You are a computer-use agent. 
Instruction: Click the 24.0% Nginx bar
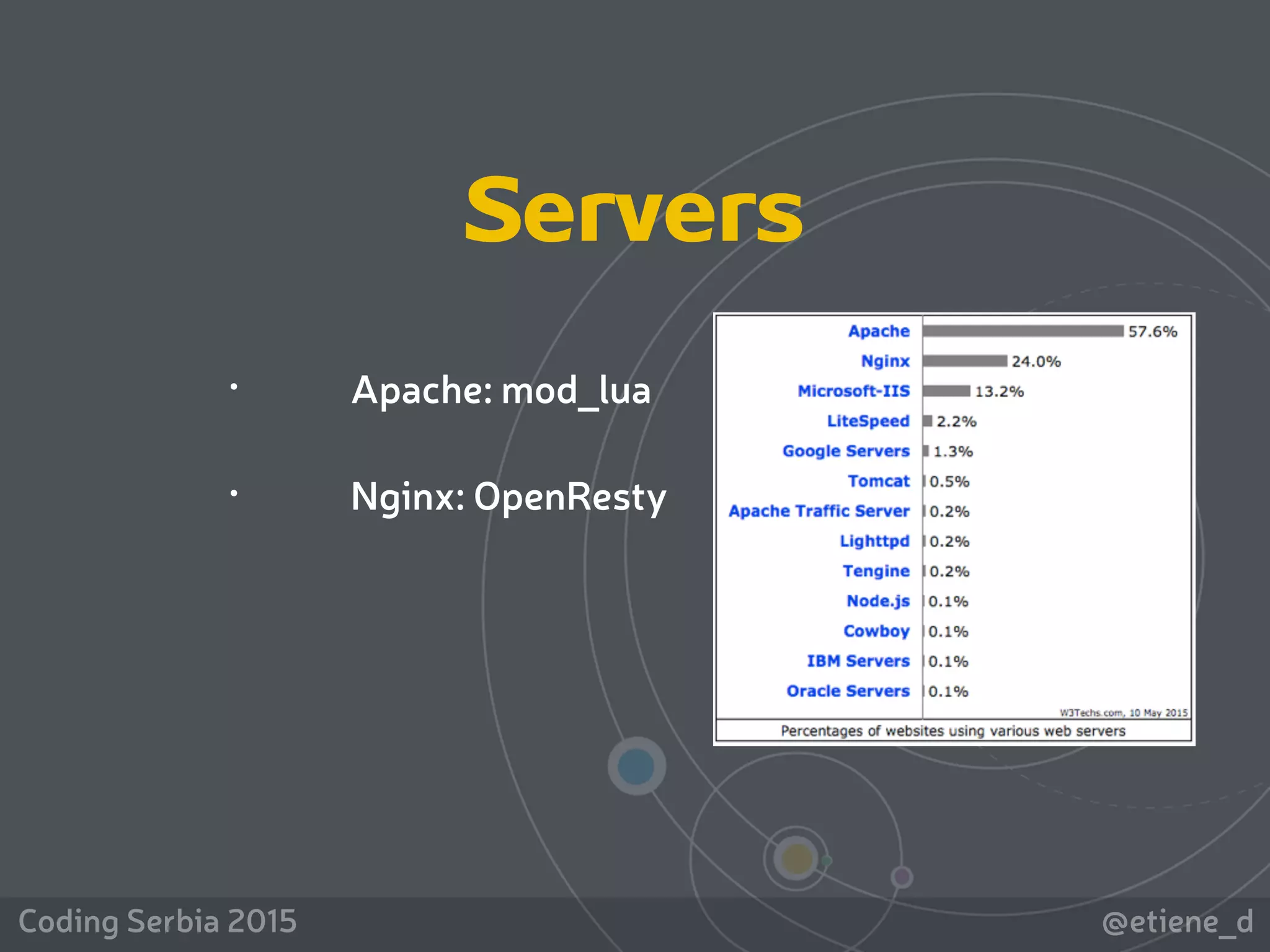pyautogui.click(x=965, y=361)
